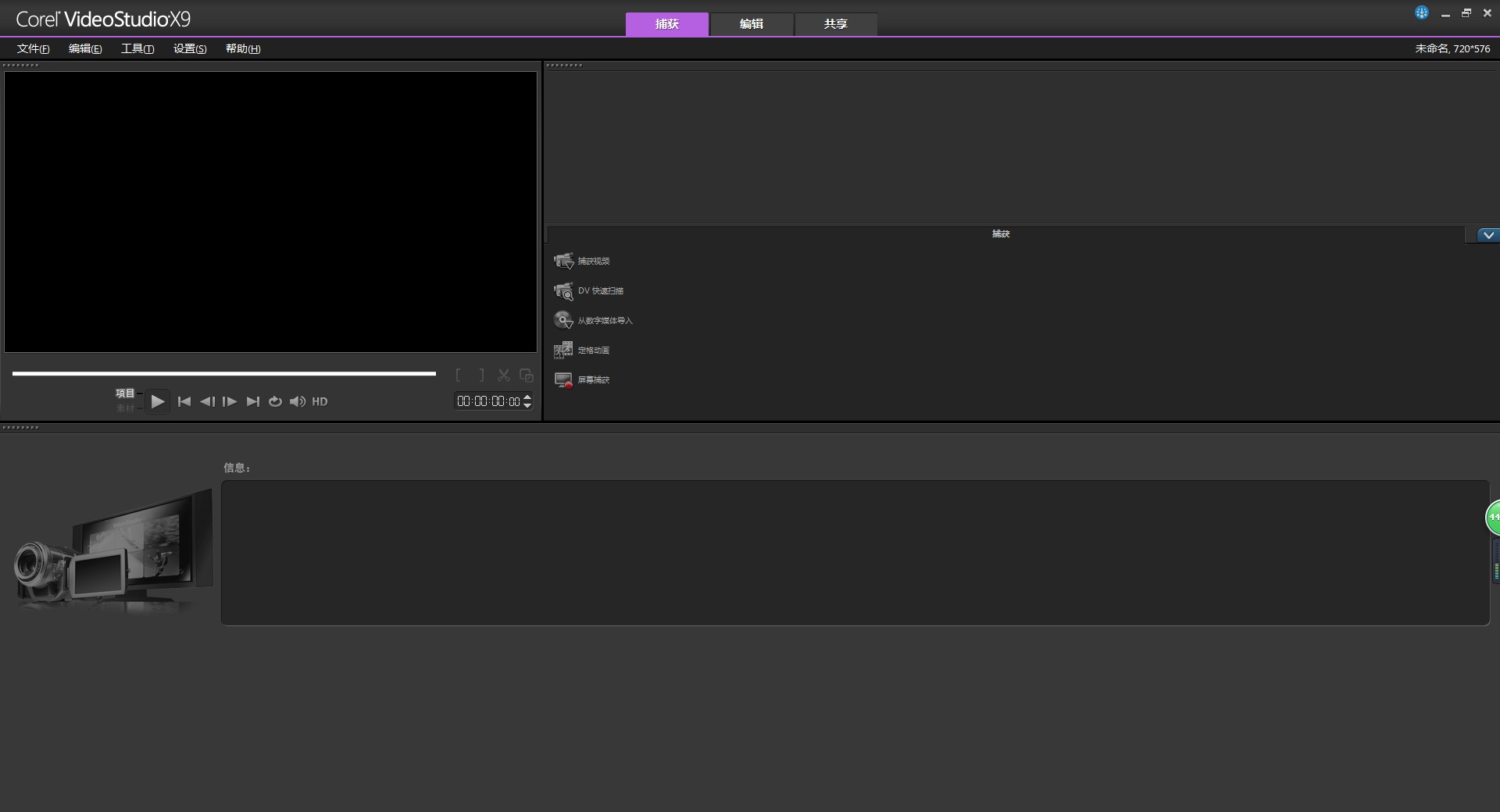The height and width of the screenshot is (812, 1500).
Task: Open the system volume speaker control
Action: tap(298, 401)
